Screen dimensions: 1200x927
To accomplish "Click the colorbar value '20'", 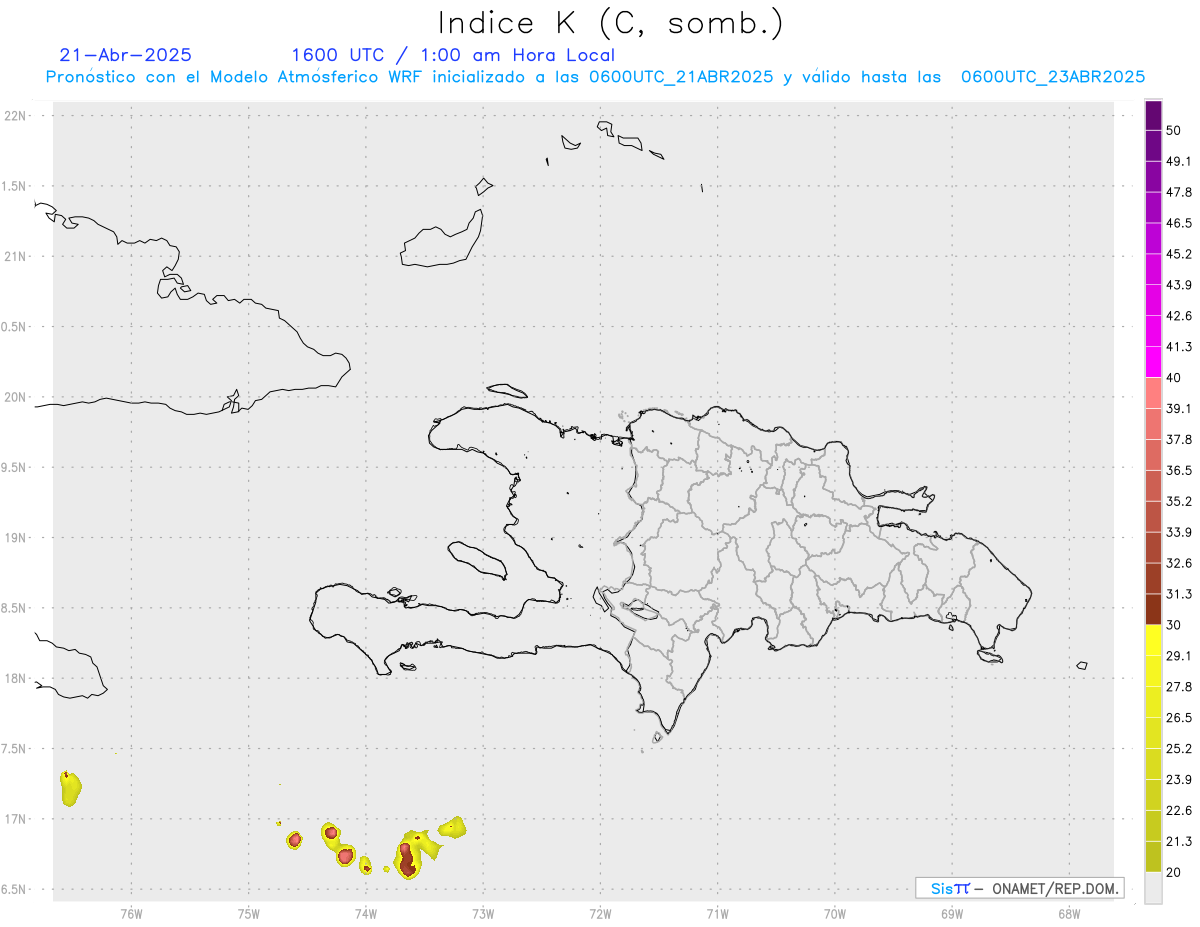I will click(x=1174, y=873).
